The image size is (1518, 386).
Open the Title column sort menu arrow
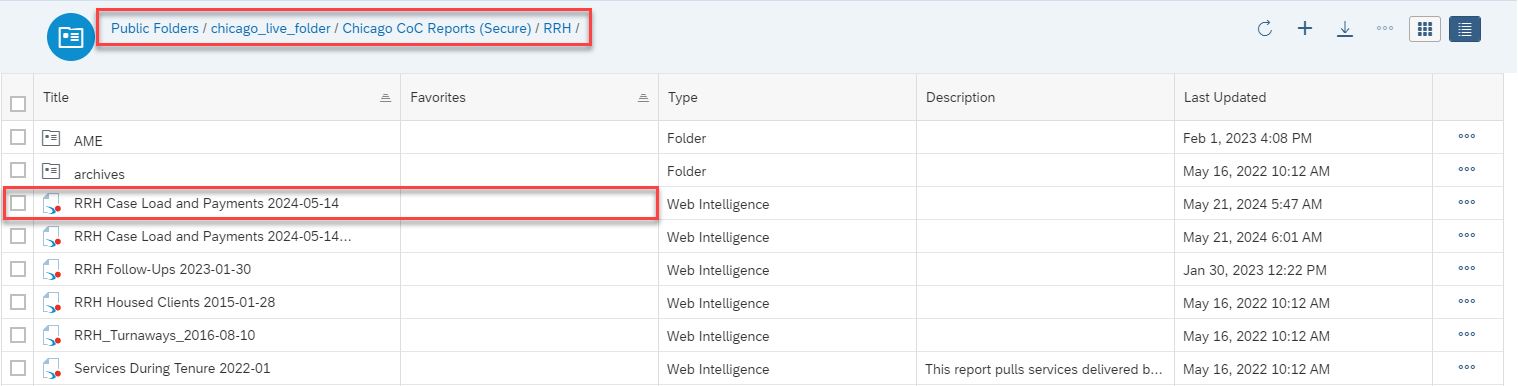point(385,98)
